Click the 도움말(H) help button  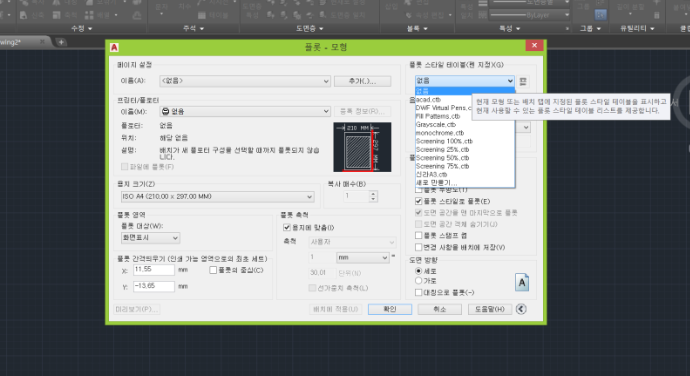click(x=490, y=309)
